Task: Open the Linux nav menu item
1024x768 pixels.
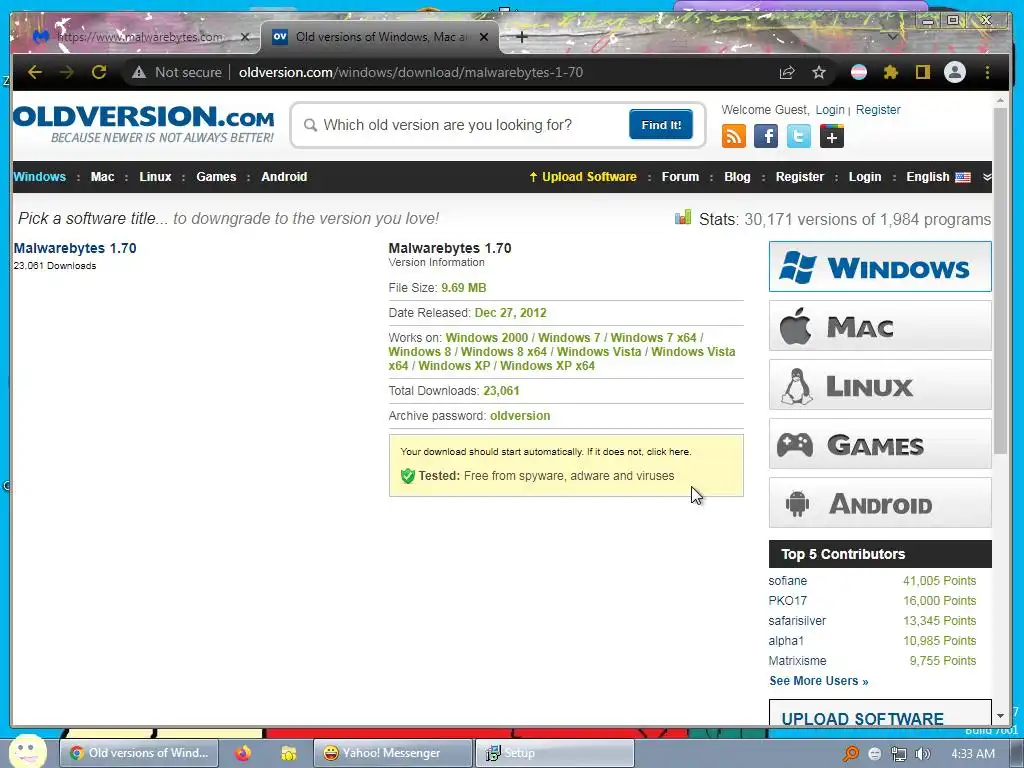Action: click(155, 177)
